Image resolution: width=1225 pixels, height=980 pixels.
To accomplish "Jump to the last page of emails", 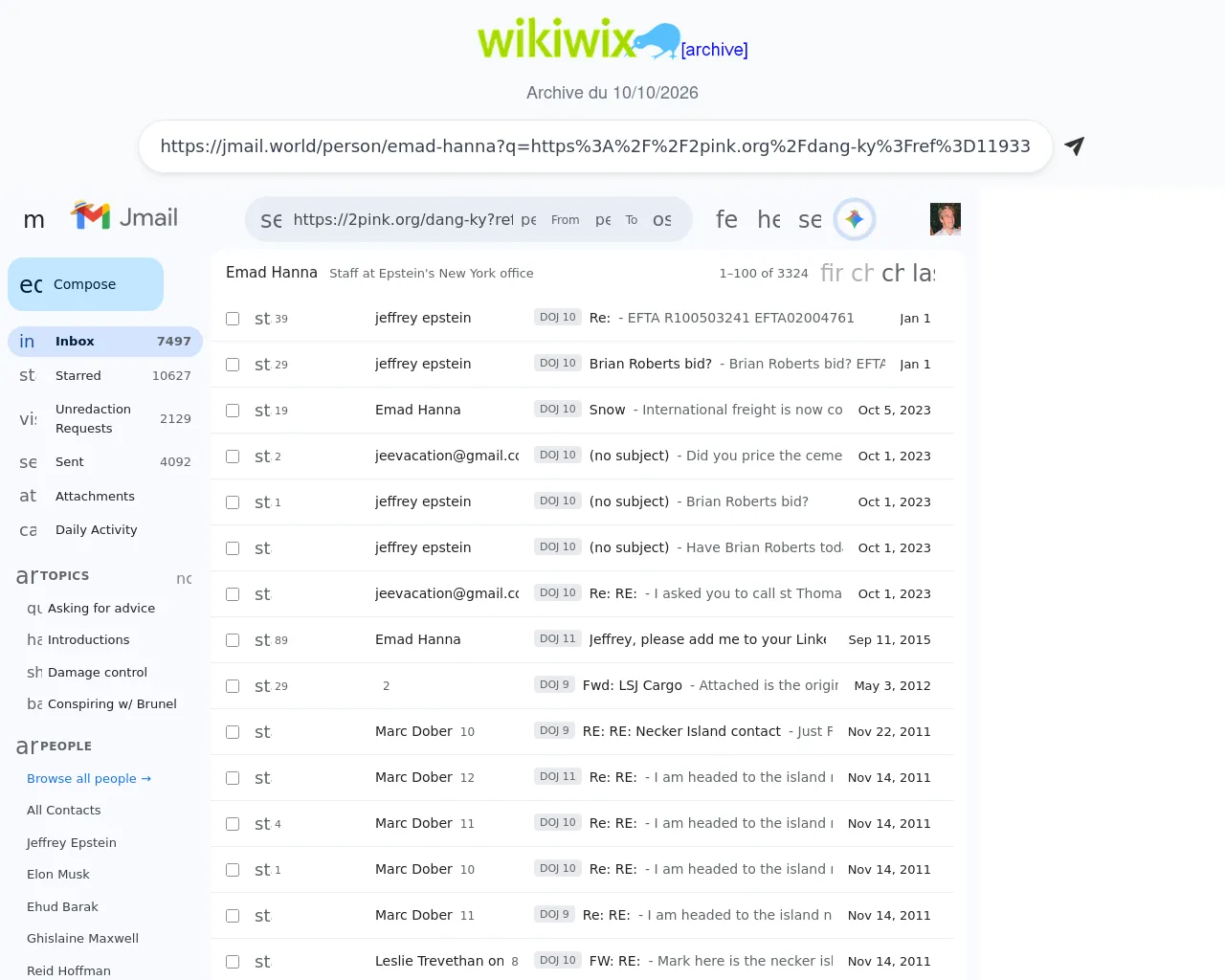I will [924, 273].
